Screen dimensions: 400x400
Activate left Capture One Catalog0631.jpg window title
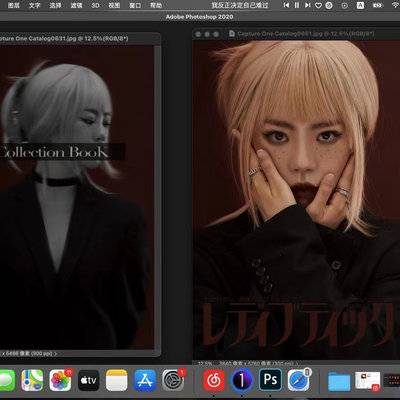coord(64,39)
